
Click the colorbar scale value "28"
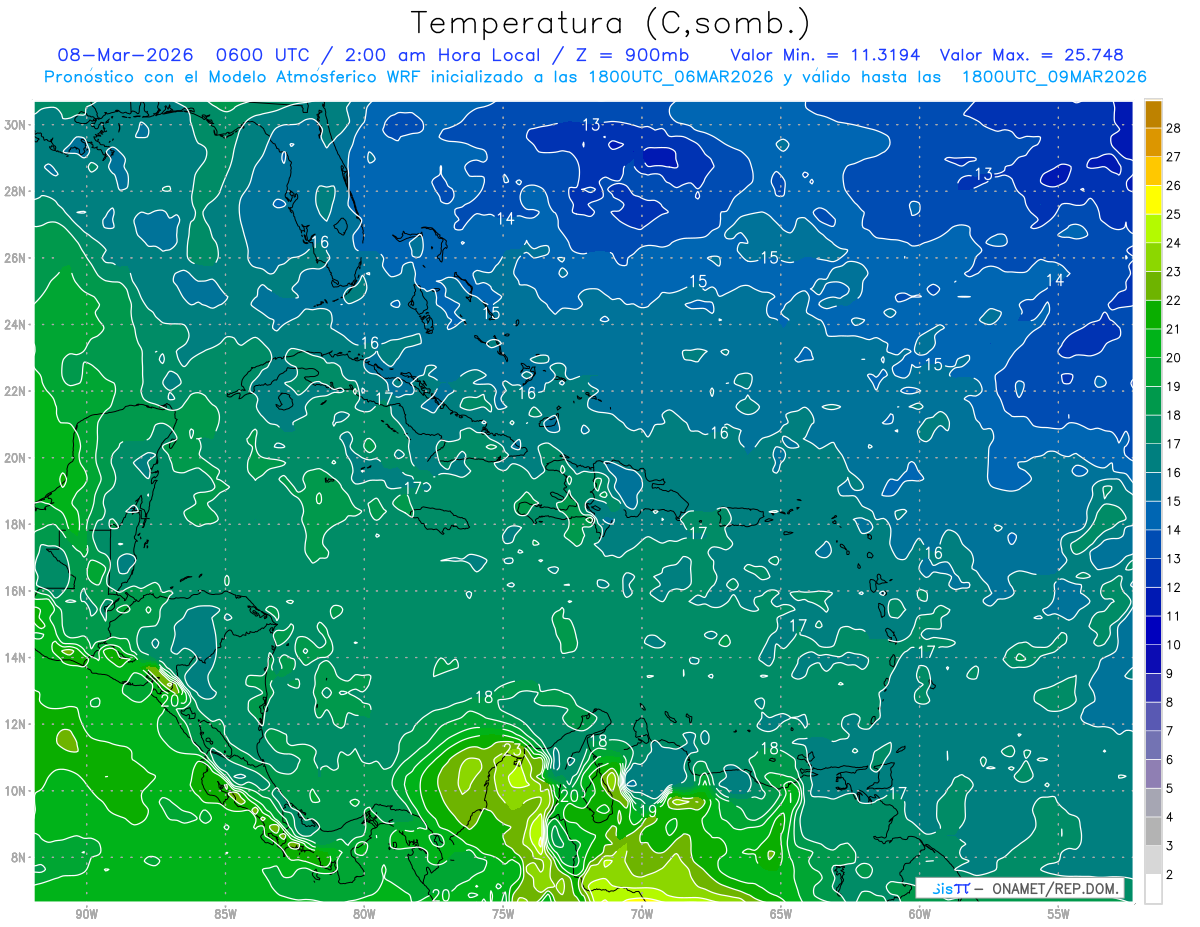(1174, 127)
